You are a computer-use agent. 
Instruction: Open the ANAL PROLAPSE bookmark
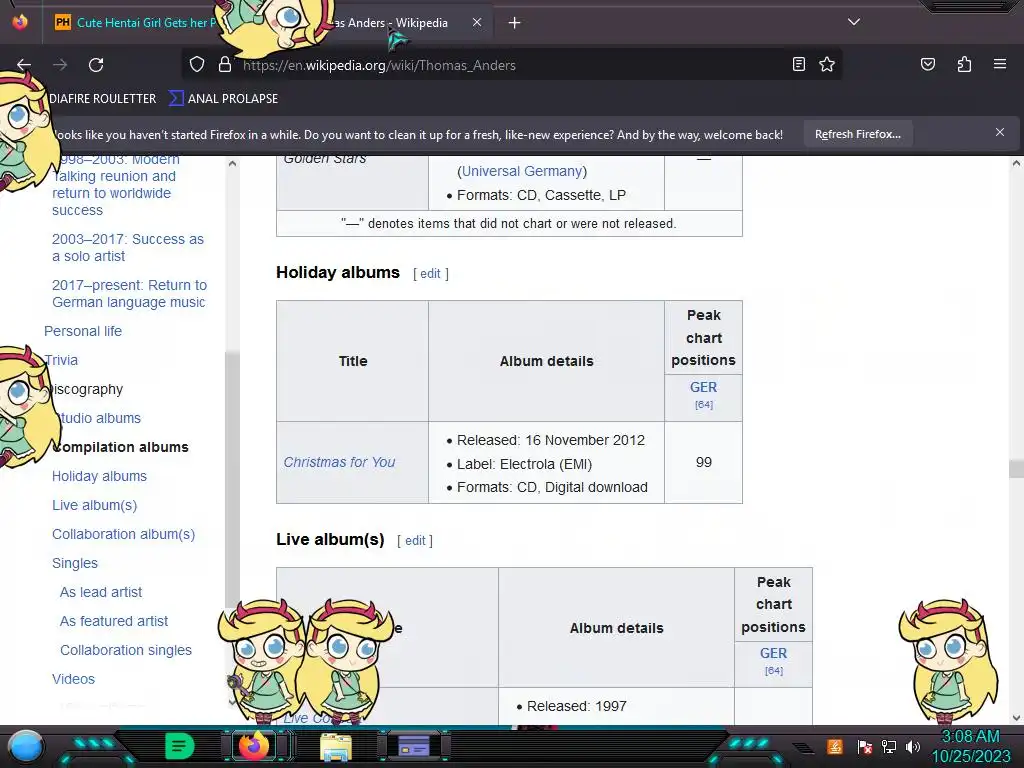(223, 99)
